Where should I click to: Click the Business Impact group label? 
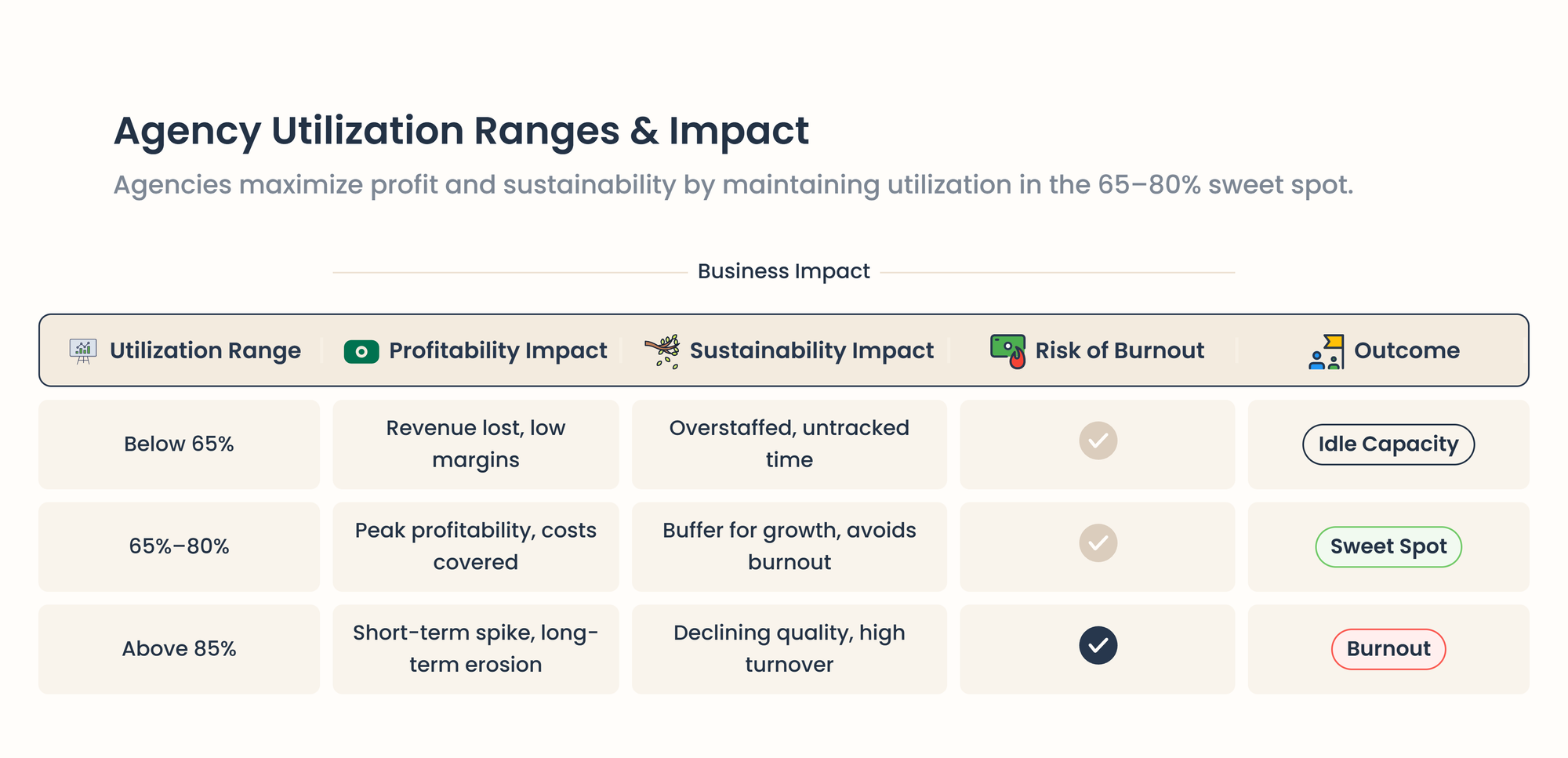783,271
